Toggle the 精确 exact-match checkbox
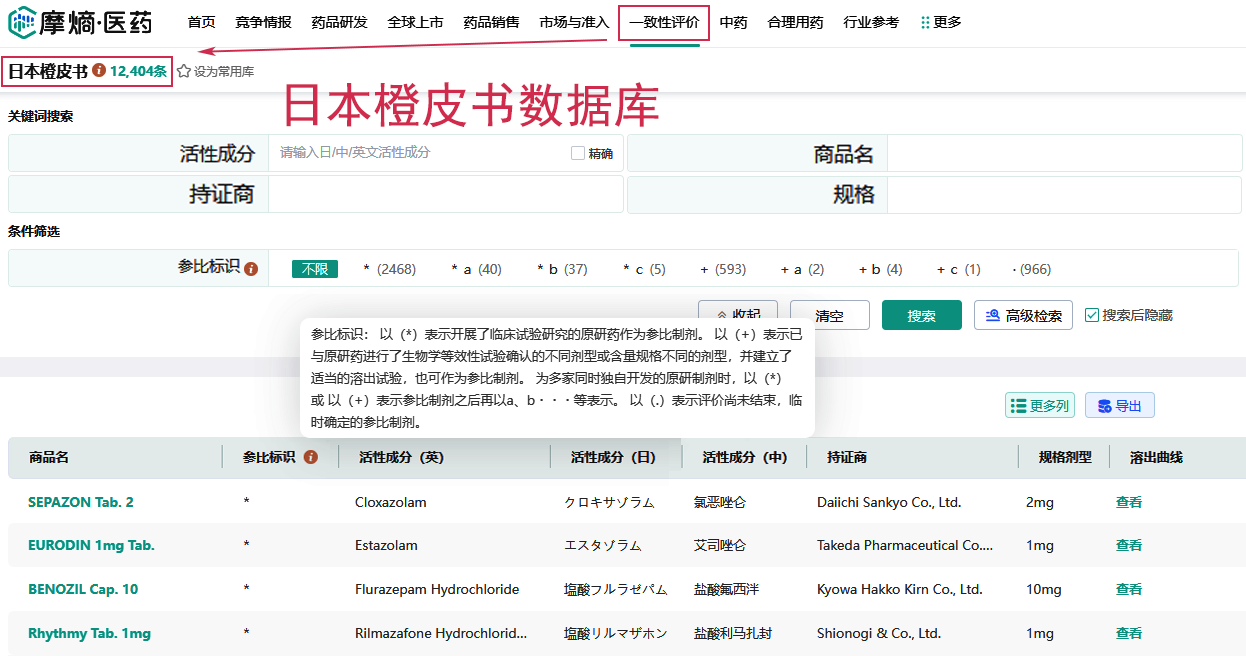This screenshot has width=1246, height=656. [x=578, y=153]
